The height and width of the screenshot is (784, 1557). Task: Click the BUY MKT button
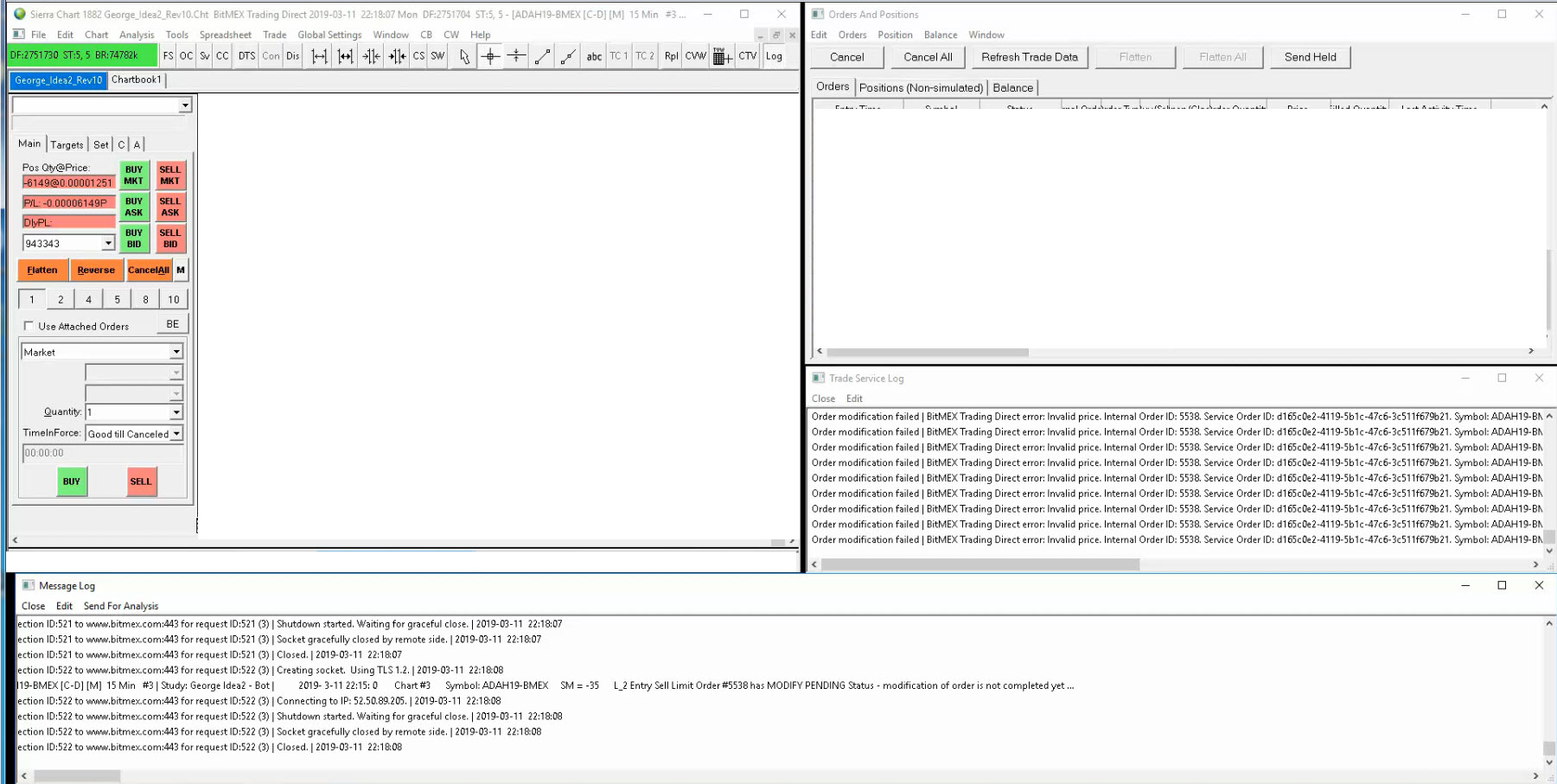coord(134,175)
